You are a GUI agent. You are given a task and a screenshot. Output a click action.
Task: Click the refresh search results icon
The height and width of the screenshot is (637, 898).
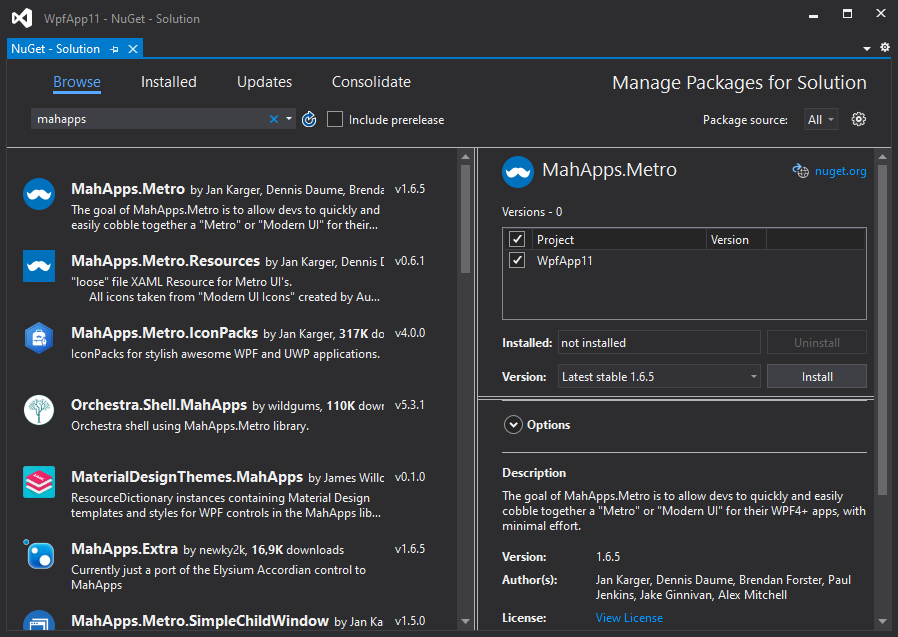tap(309, 119)
